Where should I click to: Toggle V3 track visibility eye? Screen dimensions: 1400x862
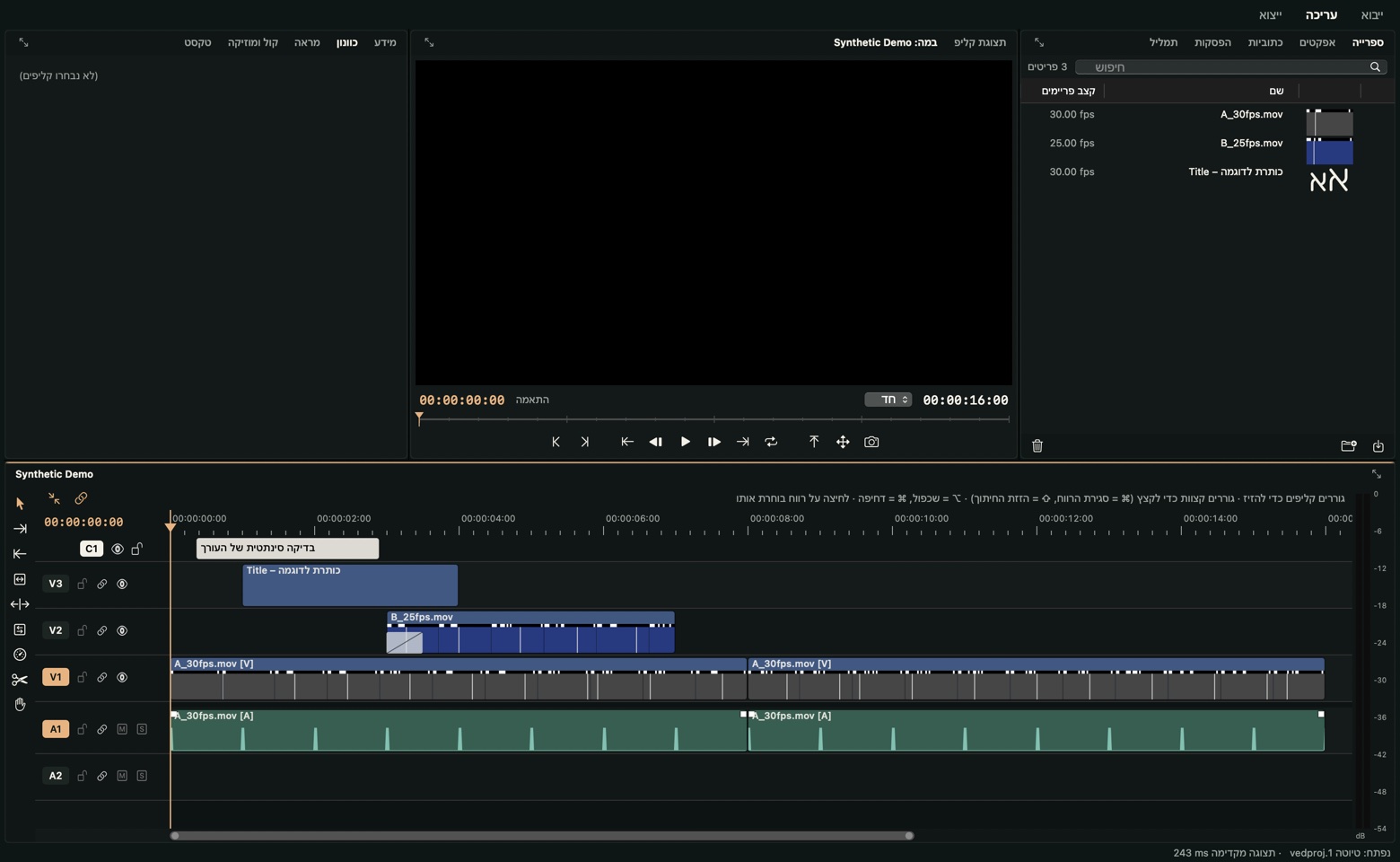[122, 585]
